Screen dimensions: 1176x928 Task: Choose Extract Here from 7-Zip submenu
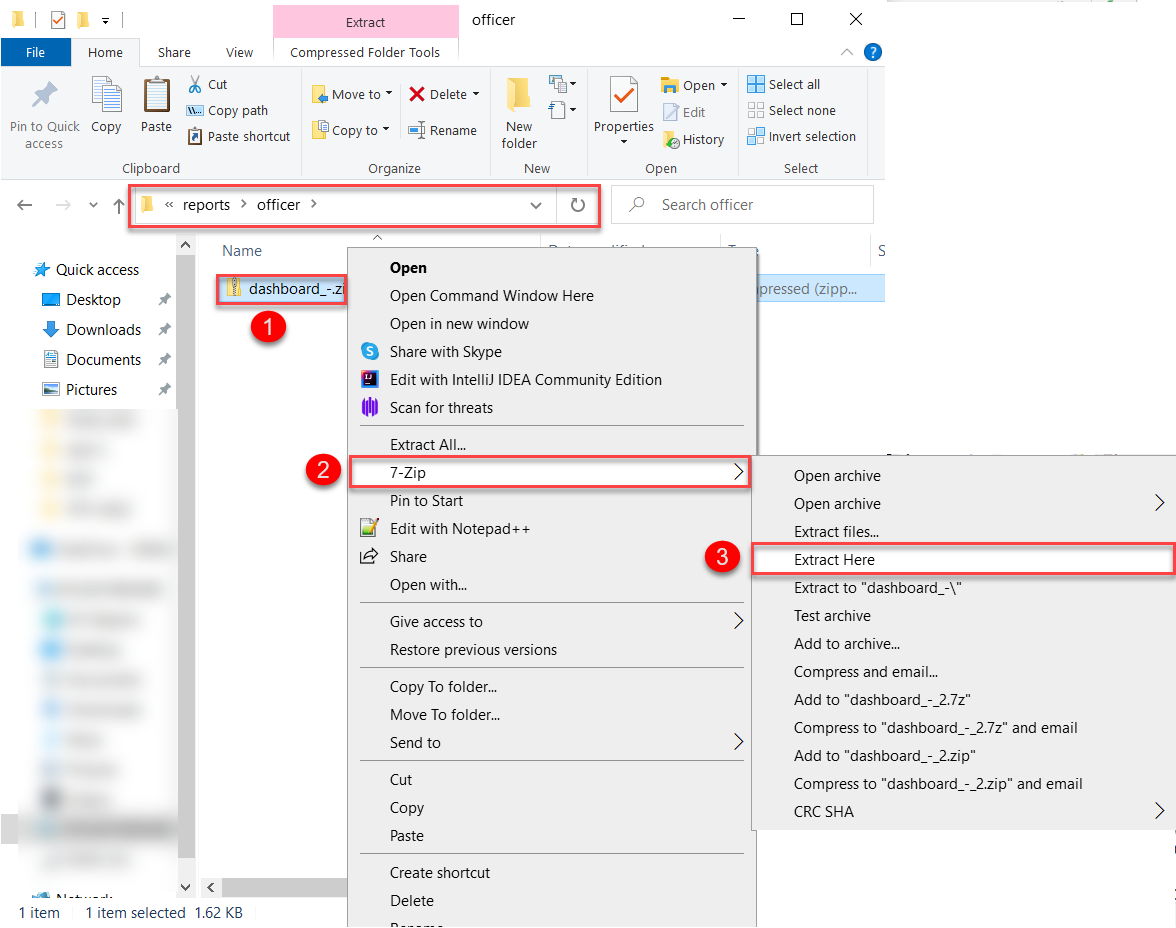834,560
